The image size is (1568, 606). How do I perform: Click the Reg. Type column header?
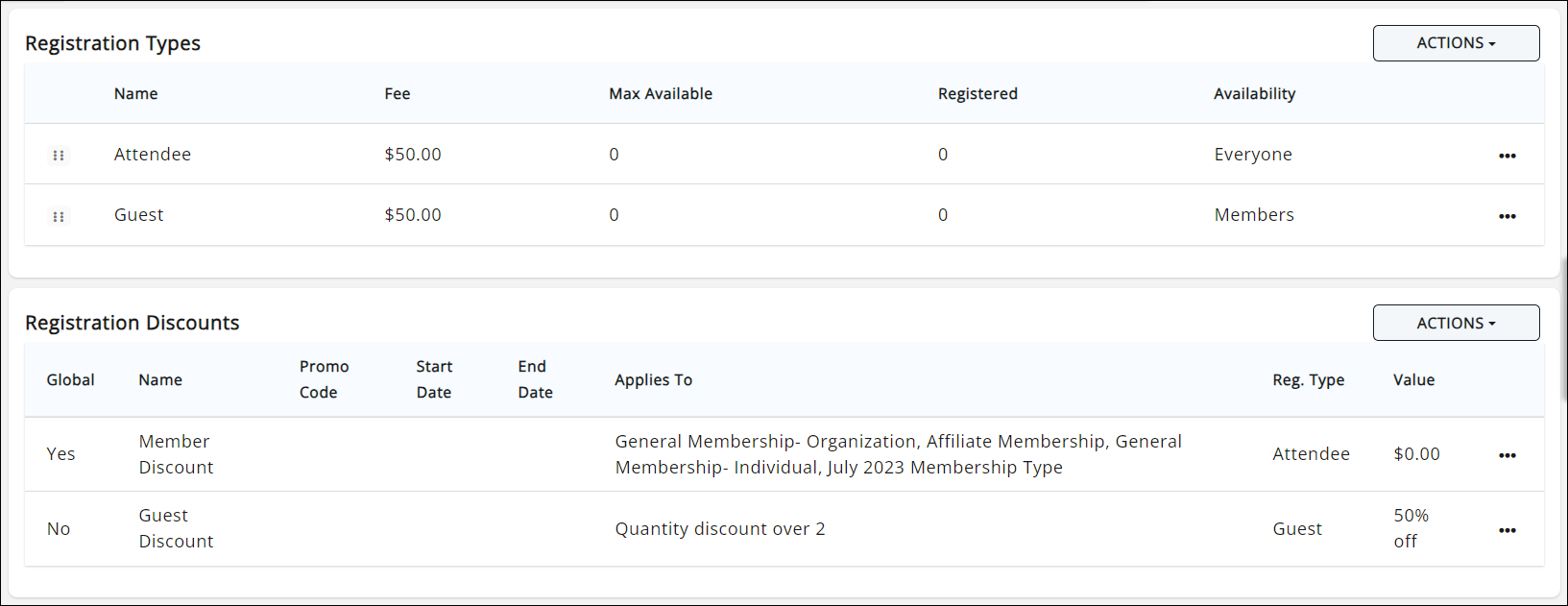pos(1308,380)
